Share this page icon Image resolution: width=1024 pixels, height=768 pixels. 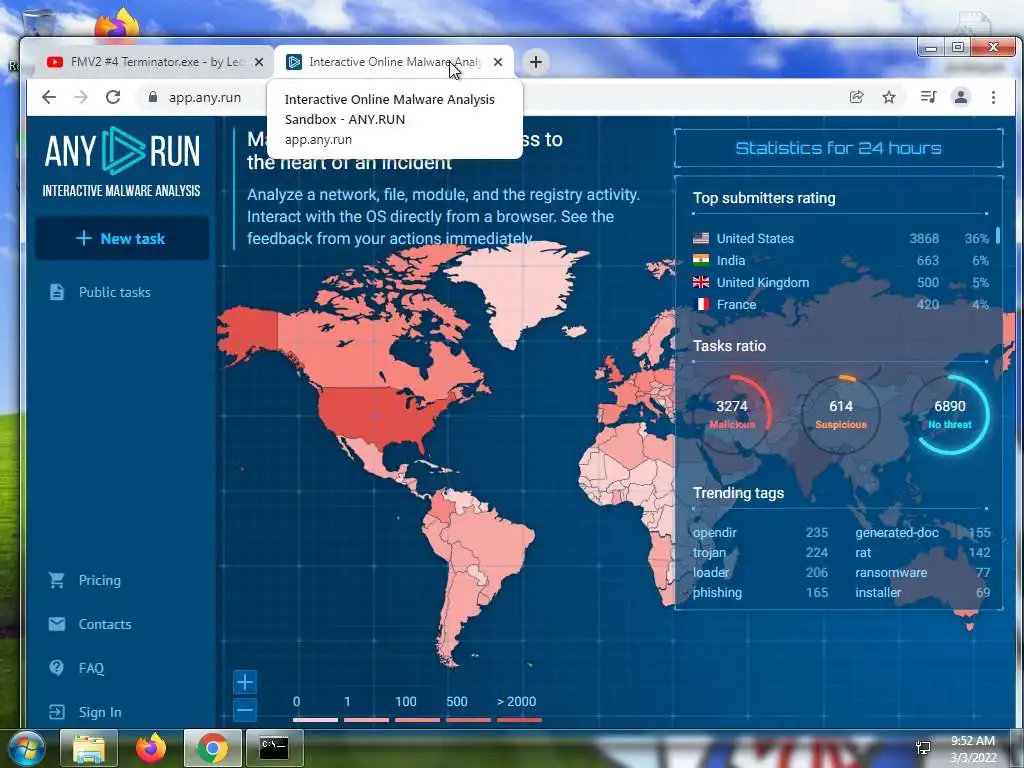click(x=856, y=97)
